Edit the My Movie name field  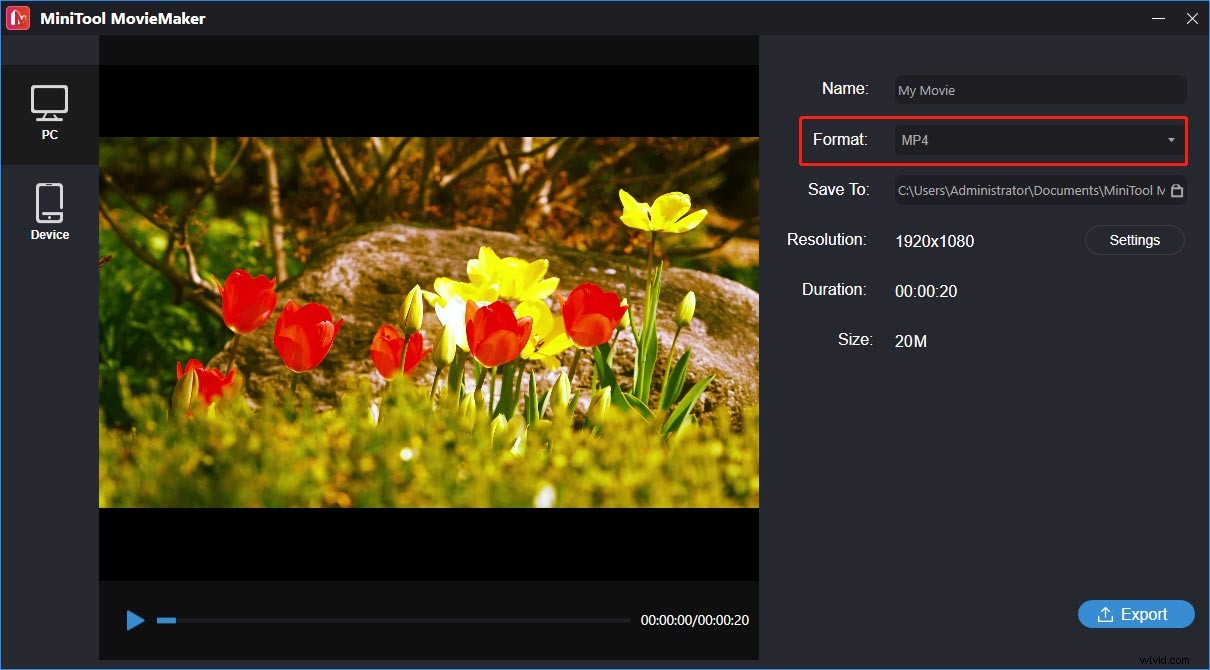point(1040,90)
